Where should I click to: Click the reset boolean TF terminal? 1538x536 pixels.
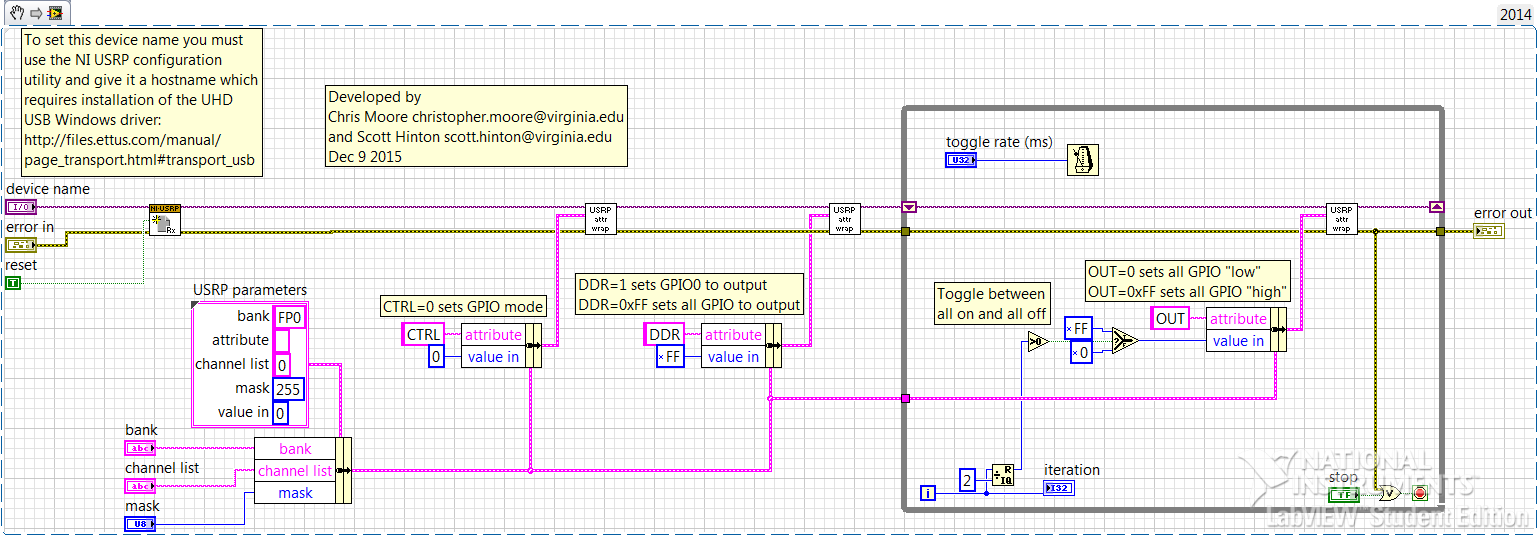14,283
